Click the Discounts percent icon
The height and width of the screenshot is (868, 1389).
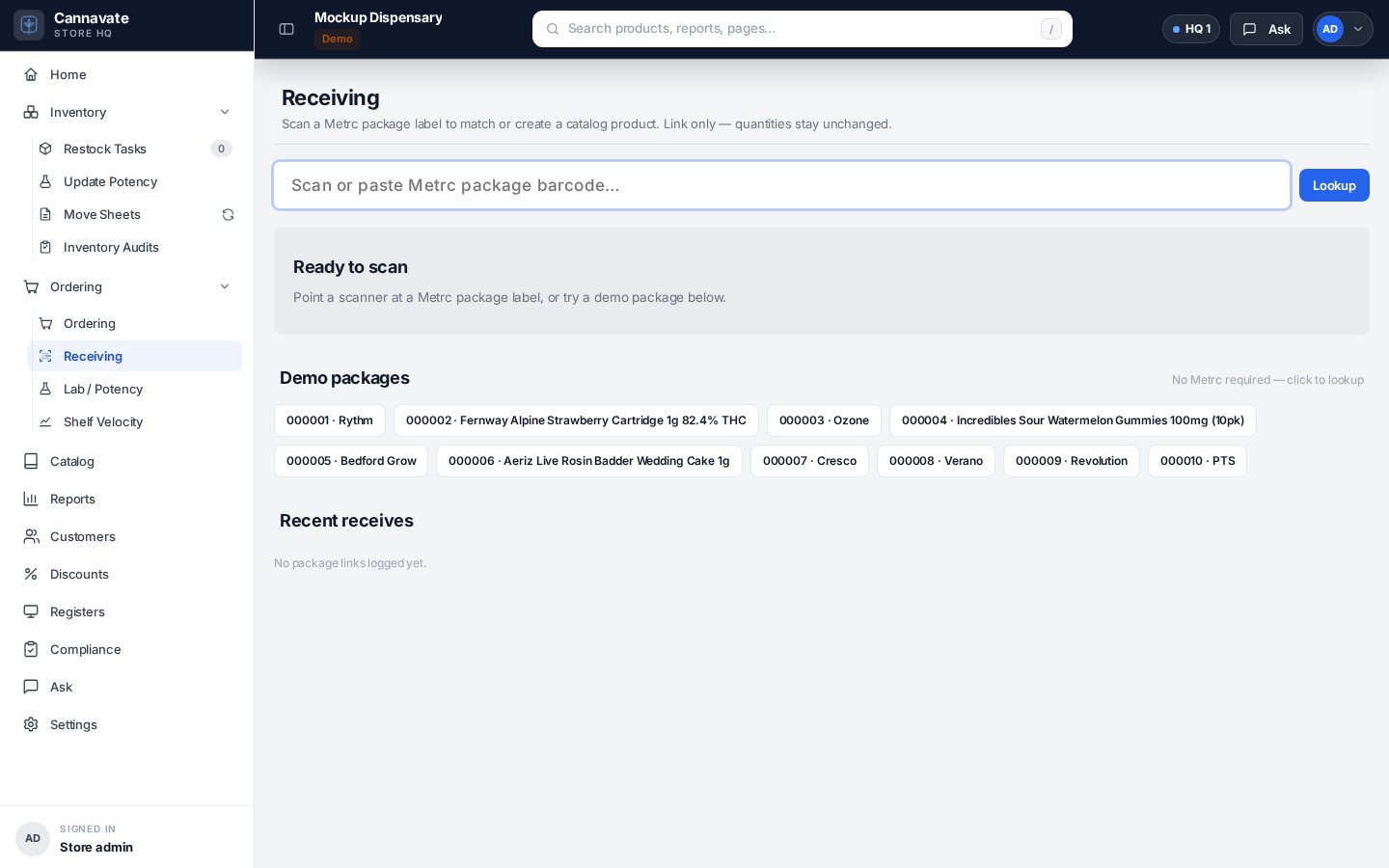tap(31, 574)
